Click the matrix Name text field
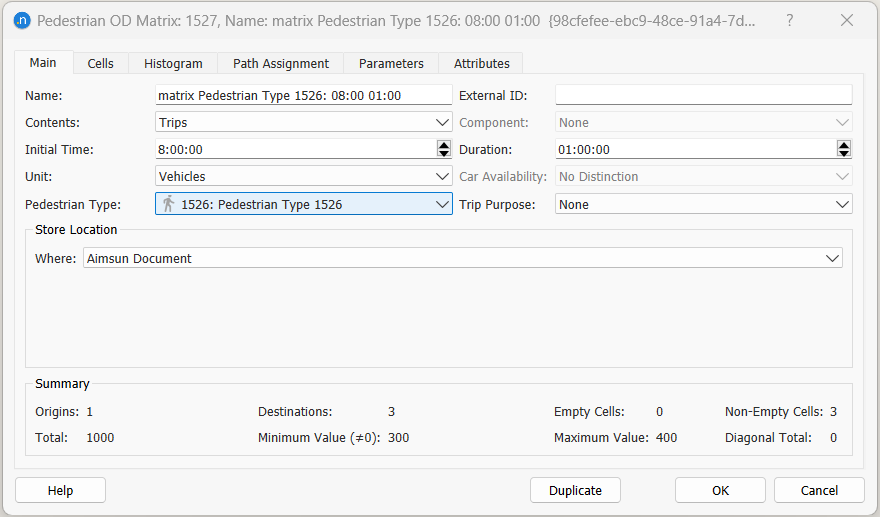 coord(304,95)
